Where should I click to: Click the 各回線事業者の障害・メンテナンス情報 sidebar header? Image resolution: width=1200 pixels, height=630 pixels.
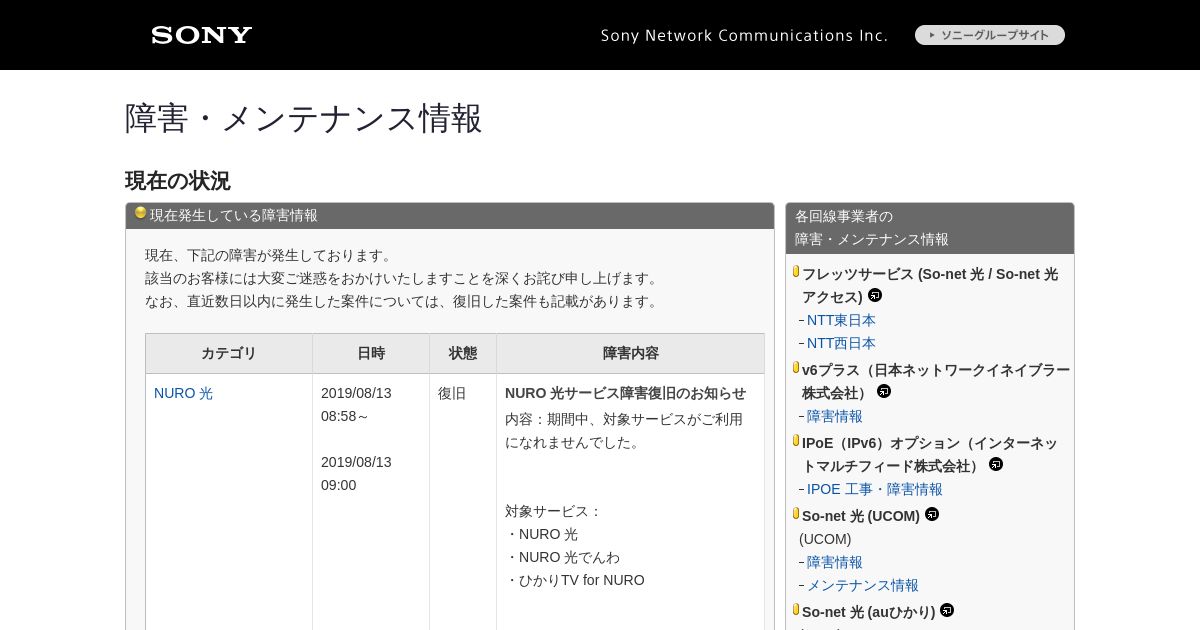coord(930,228)
